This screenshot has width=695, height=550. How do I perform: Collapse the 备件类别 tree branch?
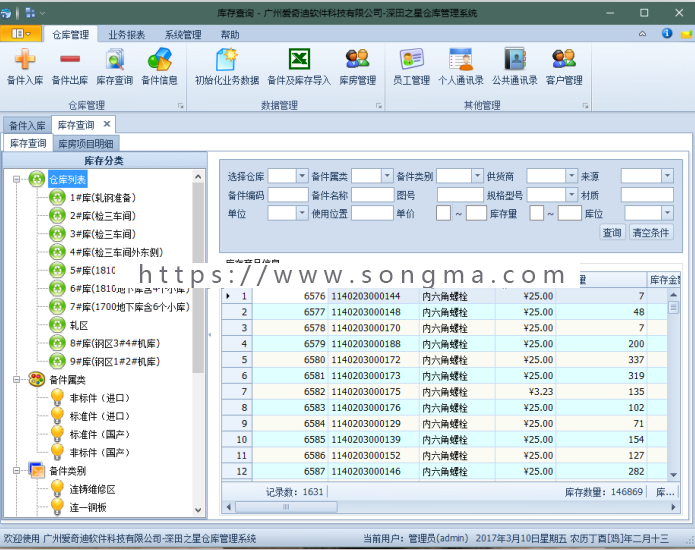16,471
